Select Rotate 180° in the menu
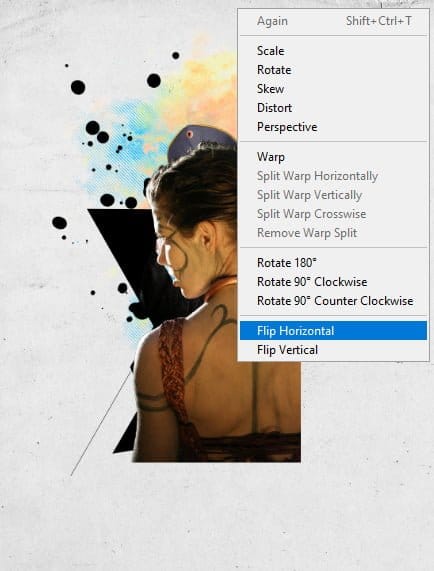The width and height of the screenshot is (434, 571). [333, 263]
